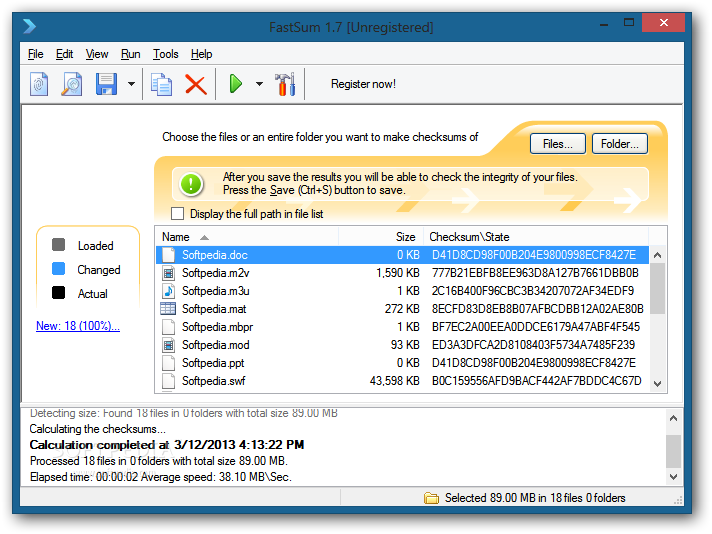
Task: Sort by the Name column header
Action: click(247, 237)
